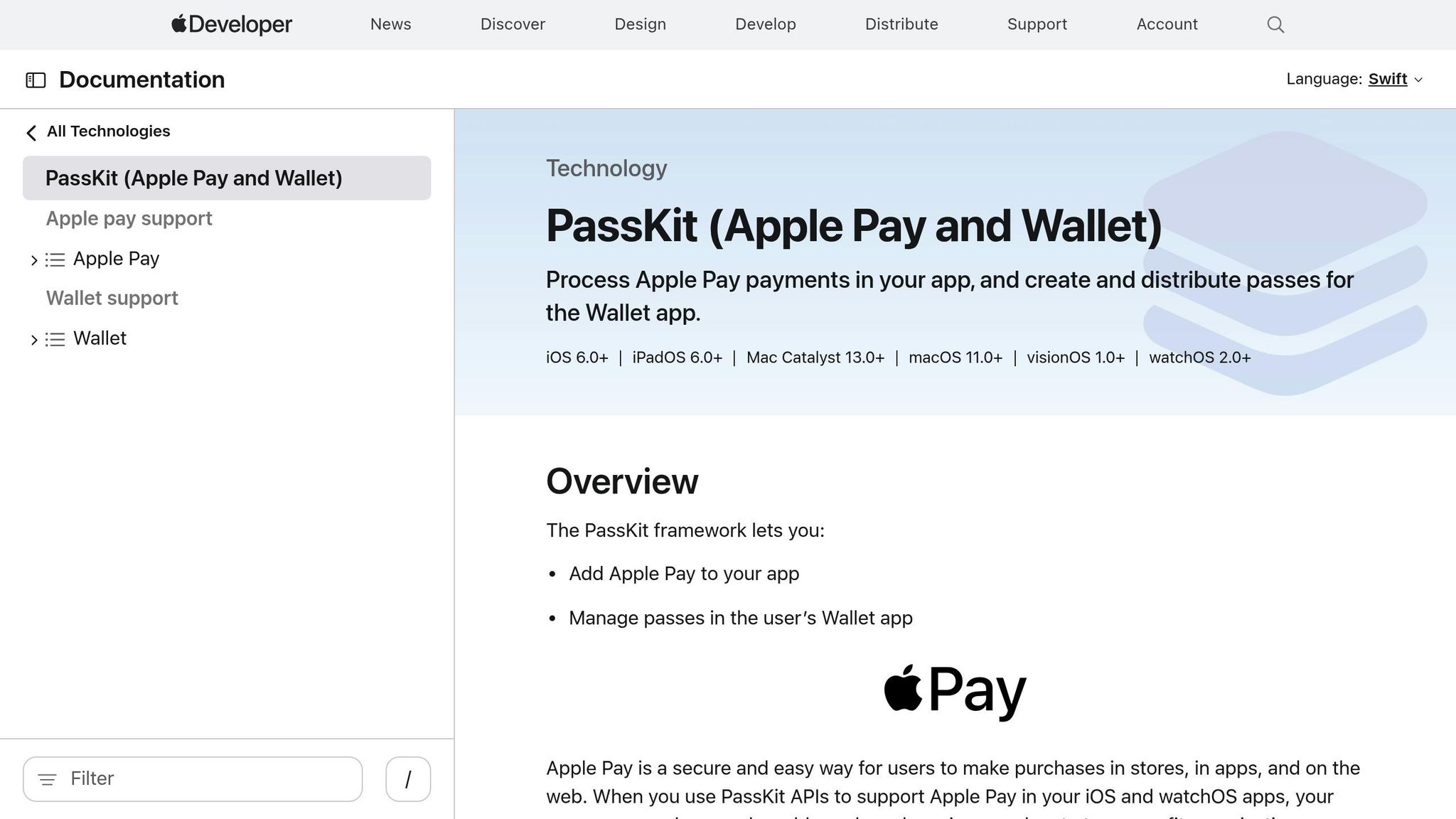
Task: Go to the Design section
Action: coord(640,24)
